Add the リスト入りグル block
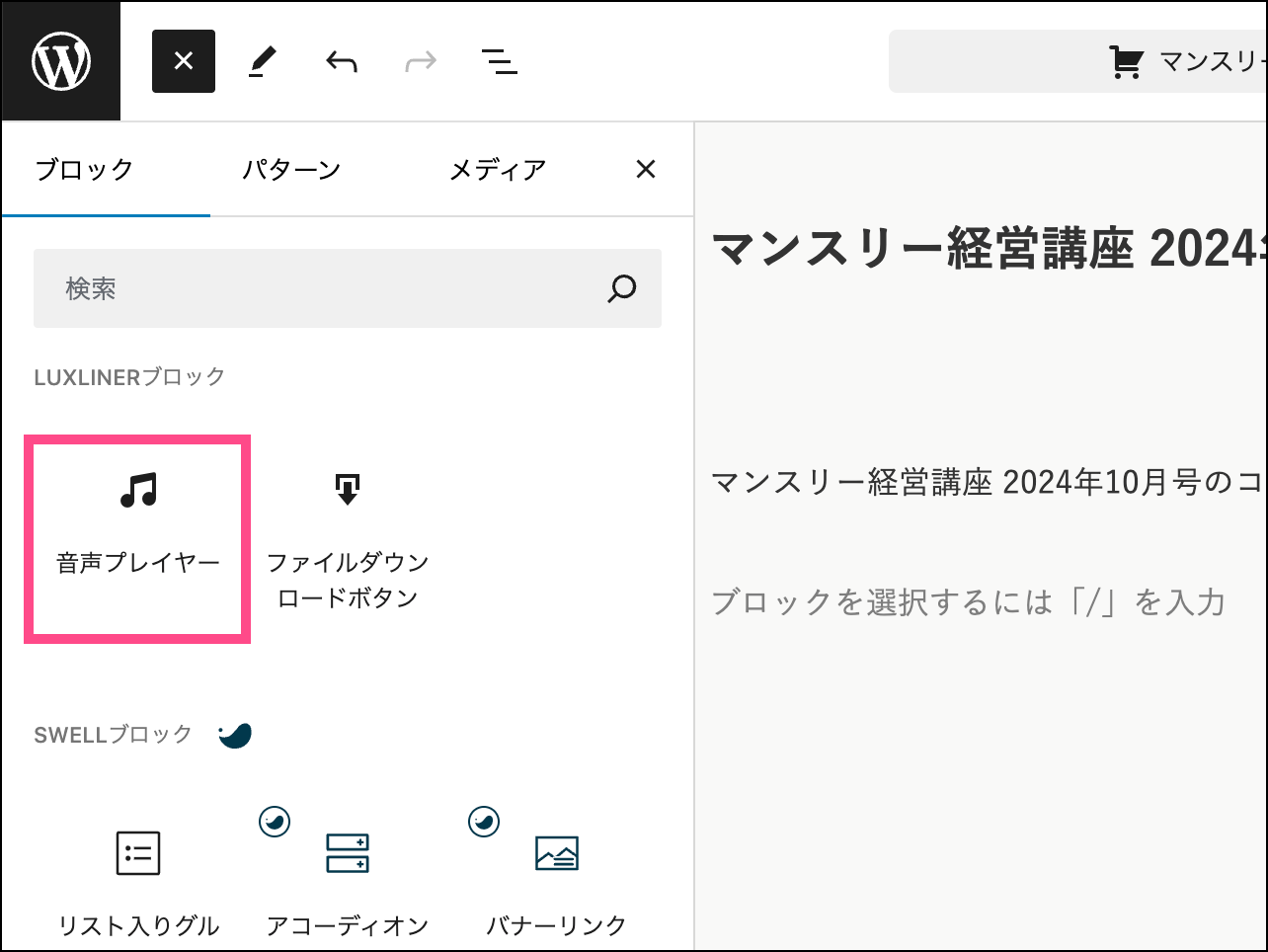 coord(138,879)
